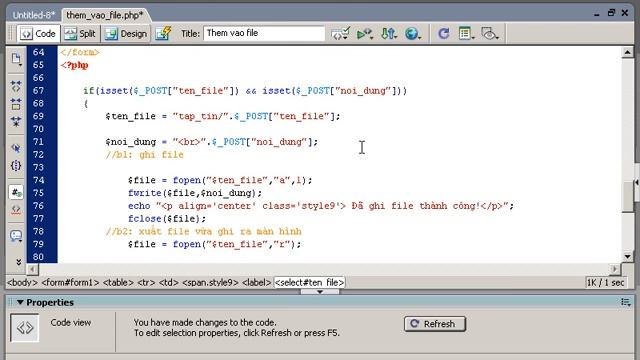This screenshot has height=360, width=640.
Task: Open the Visual aids eye menu
Action: (x=490, y=33)
